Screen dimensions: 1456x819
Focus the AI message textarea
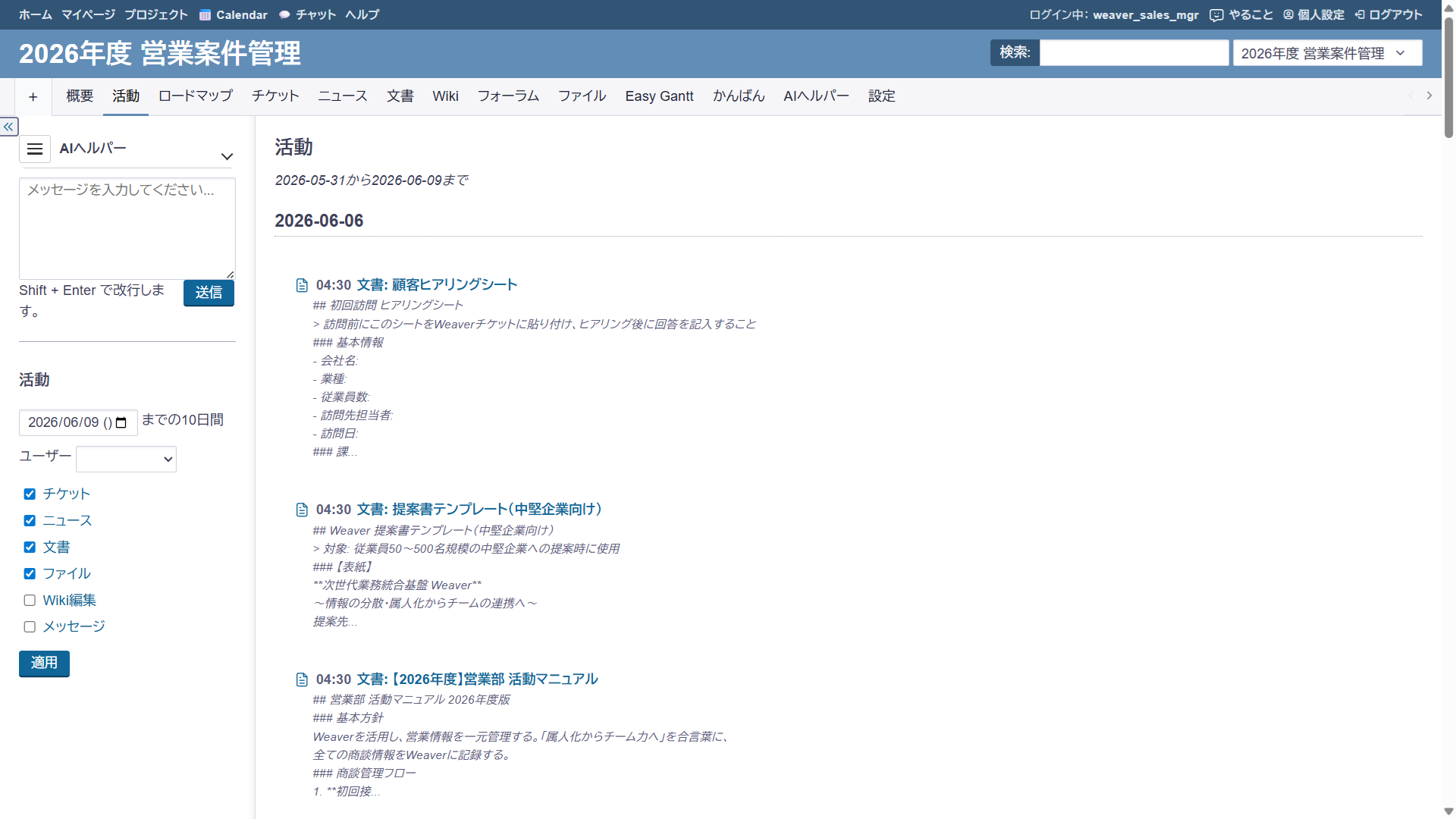pyautogui.click(x=127, y=229)
